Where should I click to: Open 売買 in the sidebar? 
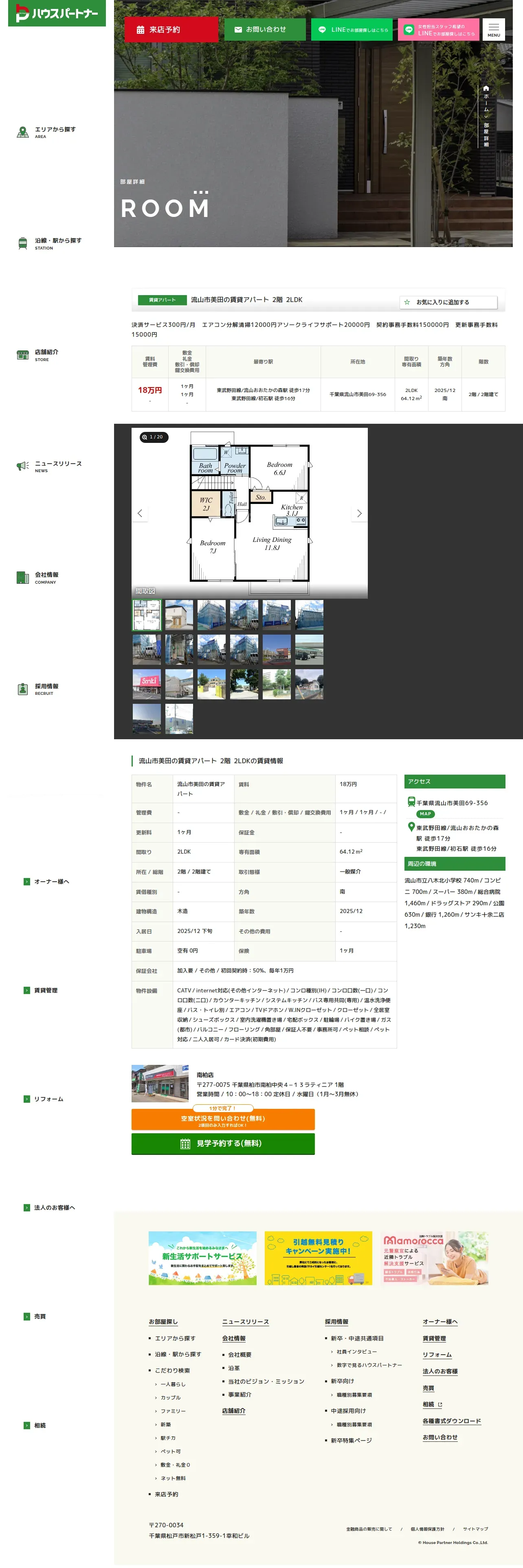(x=40, y=1316)
